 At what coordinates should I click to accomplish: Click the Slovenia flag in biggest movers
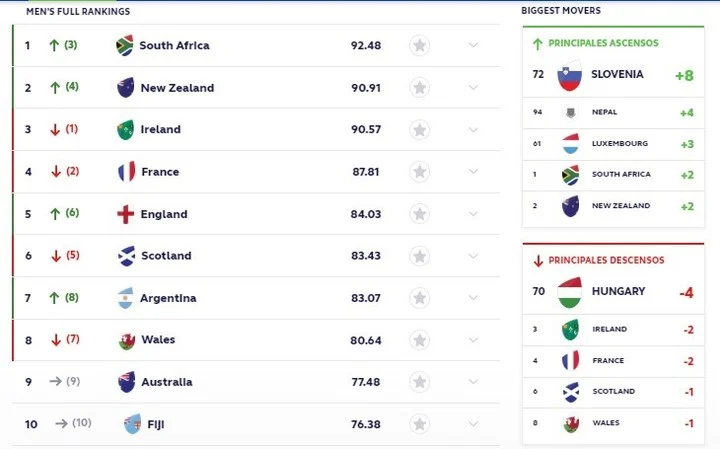coord(570,75)
